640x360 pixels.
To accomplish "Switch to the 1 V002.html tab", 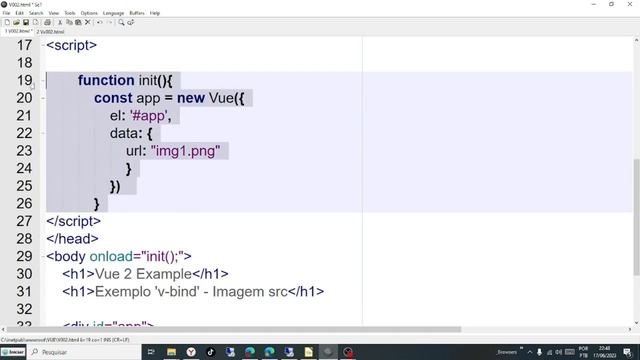I will click(17, 31).
